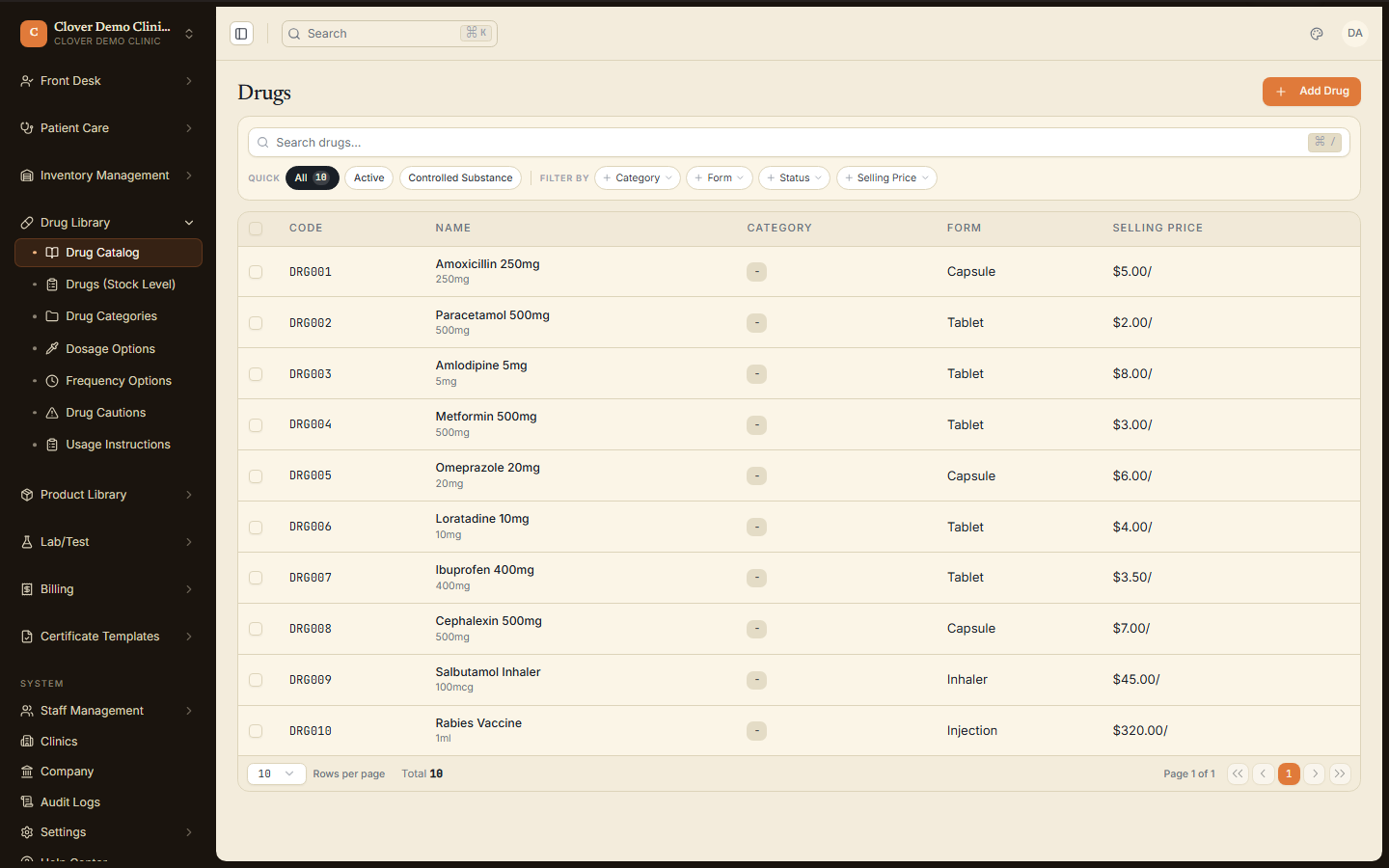The image size is (1389, 868).
Task: Click the $320.00/ selling price cell
Action: [1140, 731]
